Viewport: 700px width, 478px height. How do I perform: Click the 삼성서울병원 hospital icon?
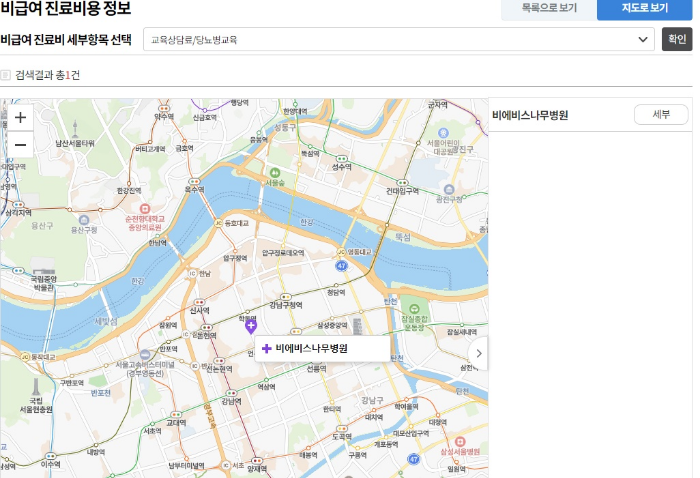coord(460,442)
